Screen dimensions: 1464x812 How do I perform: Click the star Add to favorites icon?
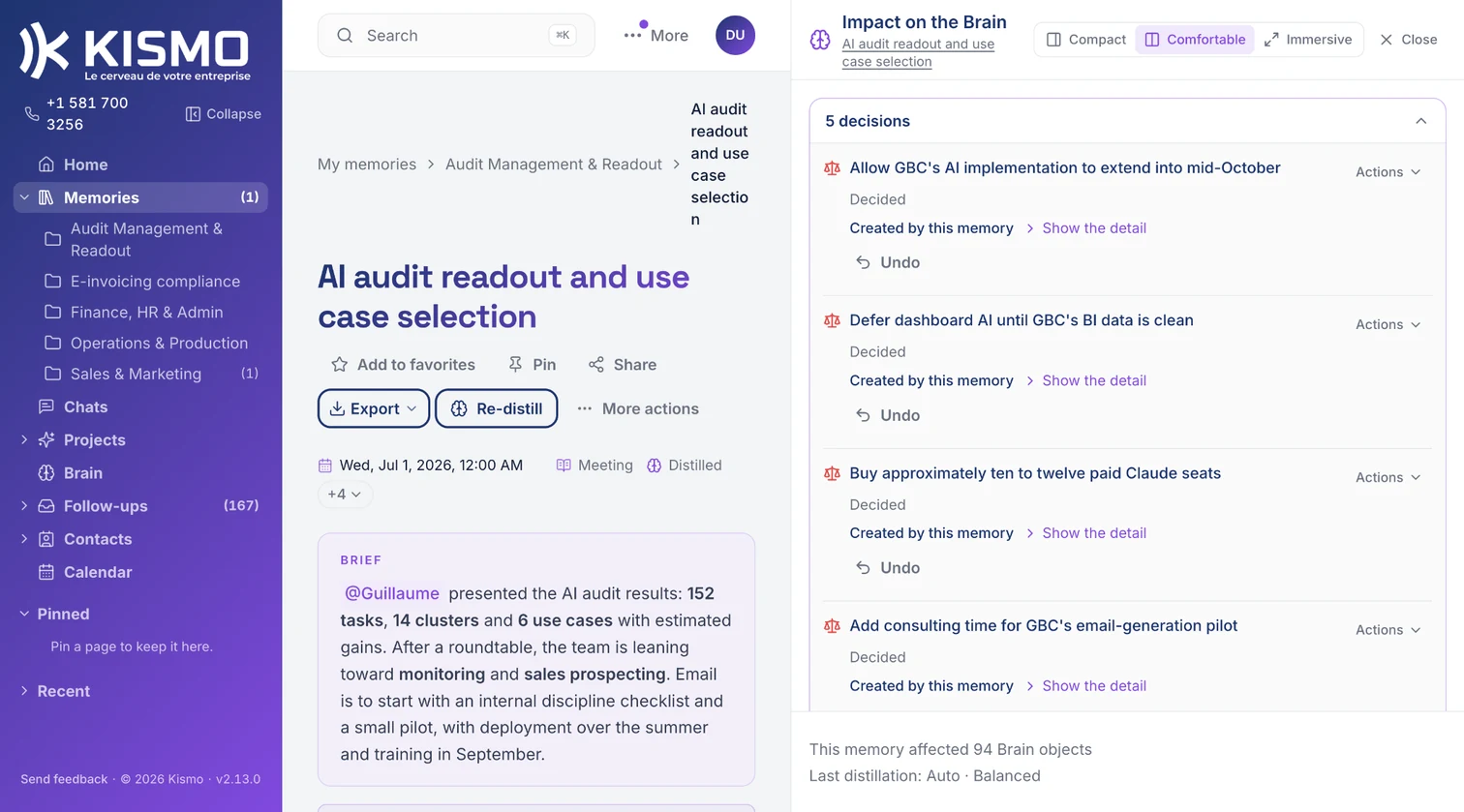pyautogui.click(x=339, y=365)
